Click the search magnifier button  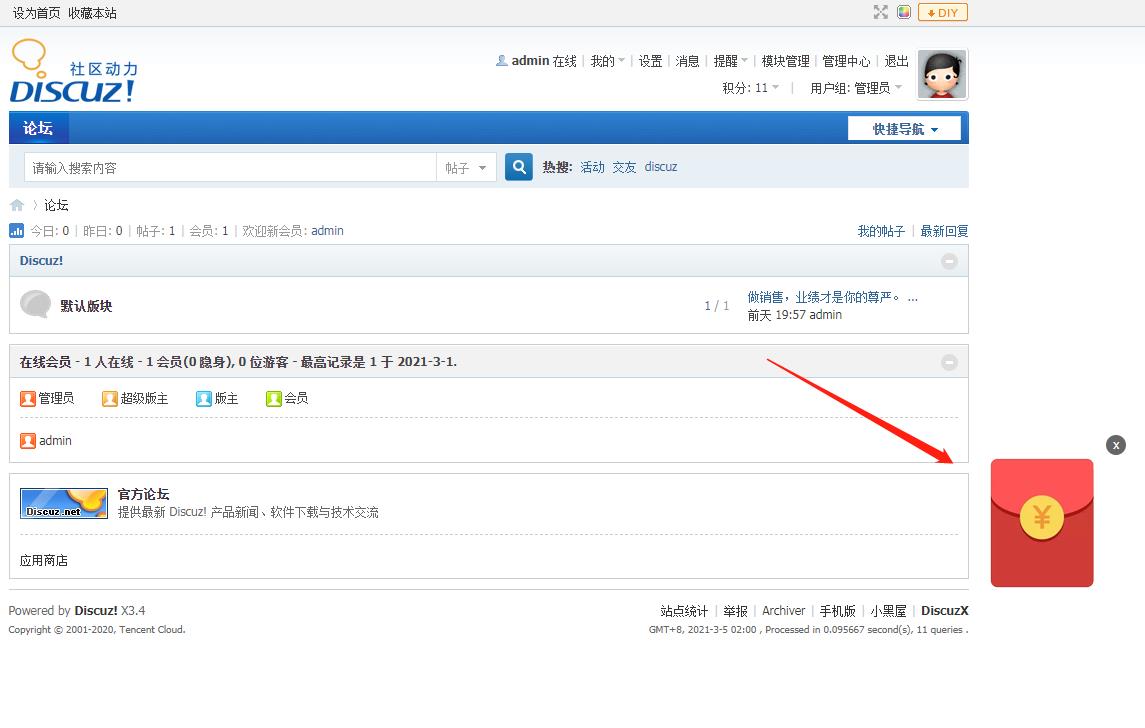pyautogui.click(x=518, y=167)
